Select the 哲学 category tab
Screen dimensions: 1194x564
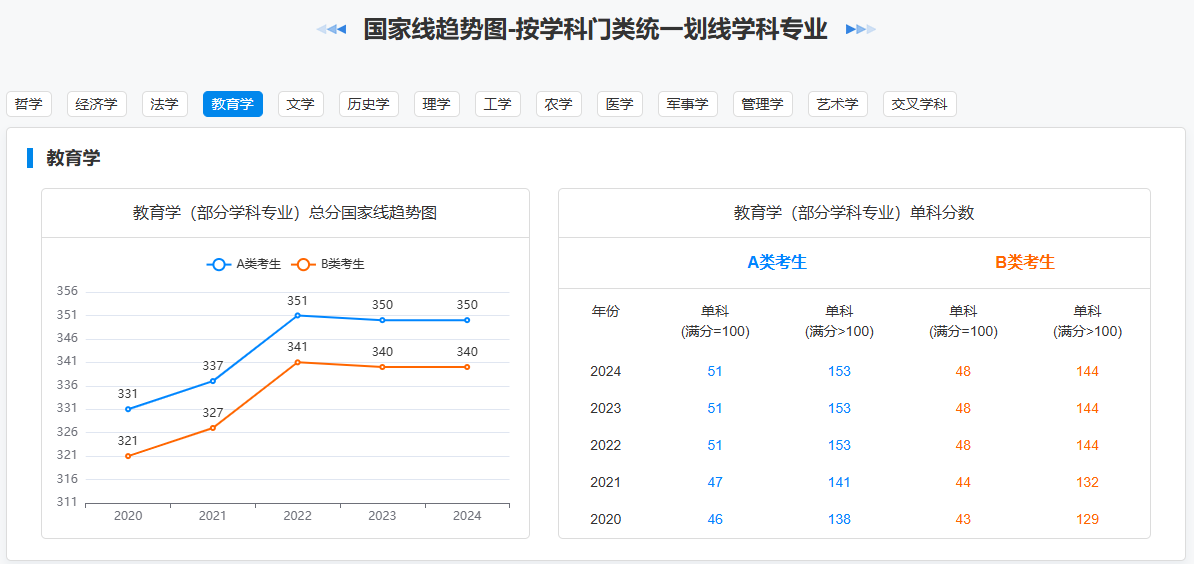point(29,104)
